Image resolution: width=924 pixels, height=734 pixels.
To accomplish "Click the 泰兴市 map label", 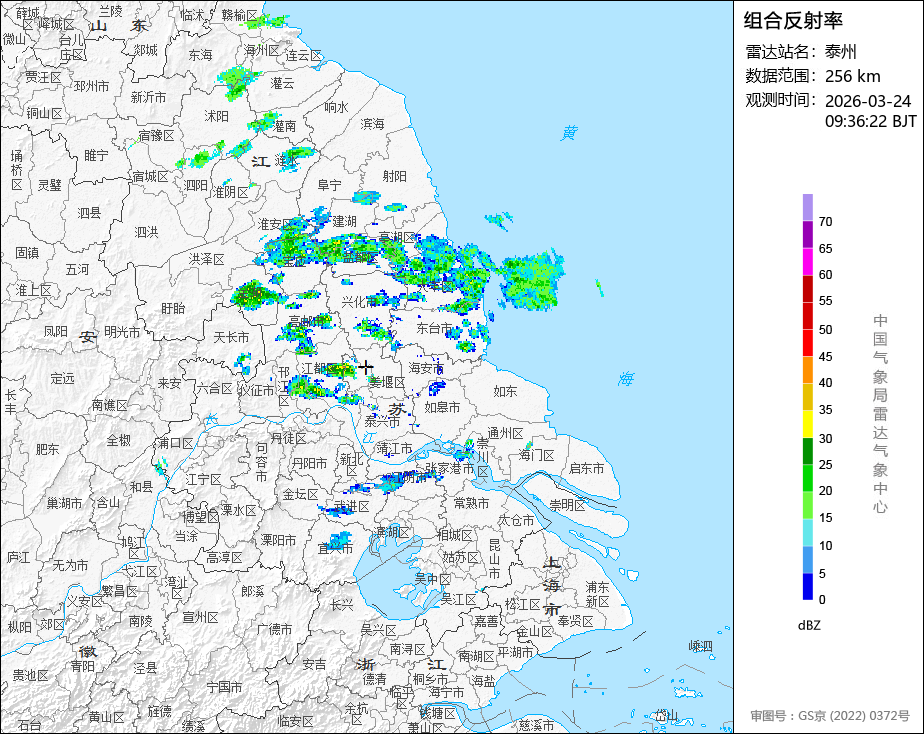I will [382, 422].
